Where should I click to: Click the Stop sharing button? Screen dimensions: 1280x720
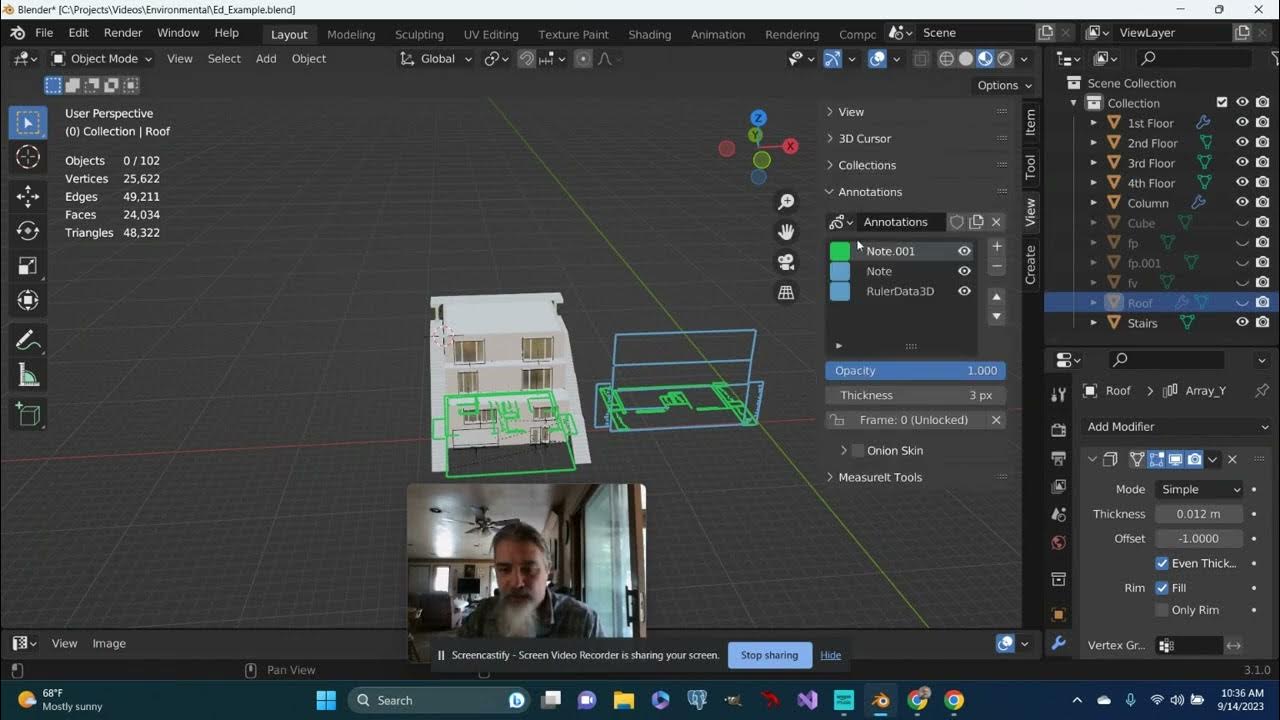click(x=769, y=655)
